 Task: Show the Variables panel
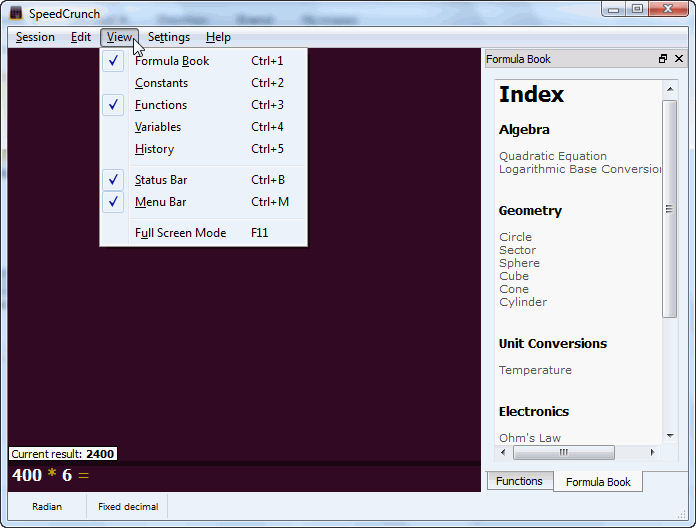[x=203, y=127]
